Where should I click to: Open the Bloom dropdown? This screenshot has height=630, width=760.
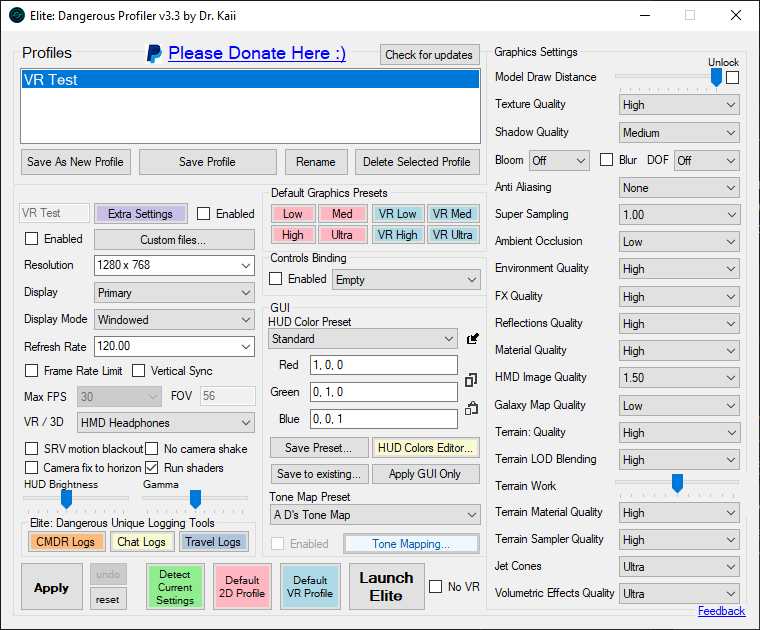point(559,160)
